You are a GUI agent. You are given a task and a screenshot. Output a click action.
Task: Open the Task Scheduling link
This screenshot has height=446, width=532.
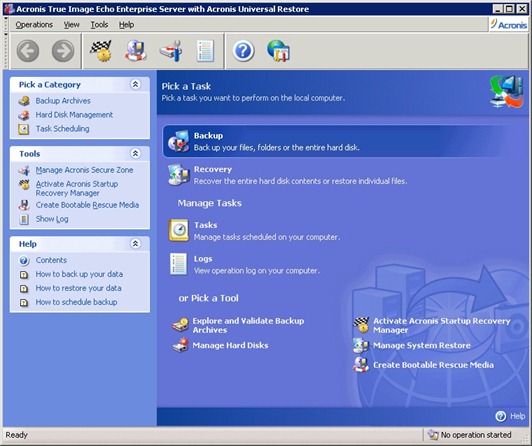(x=62, y=129)
